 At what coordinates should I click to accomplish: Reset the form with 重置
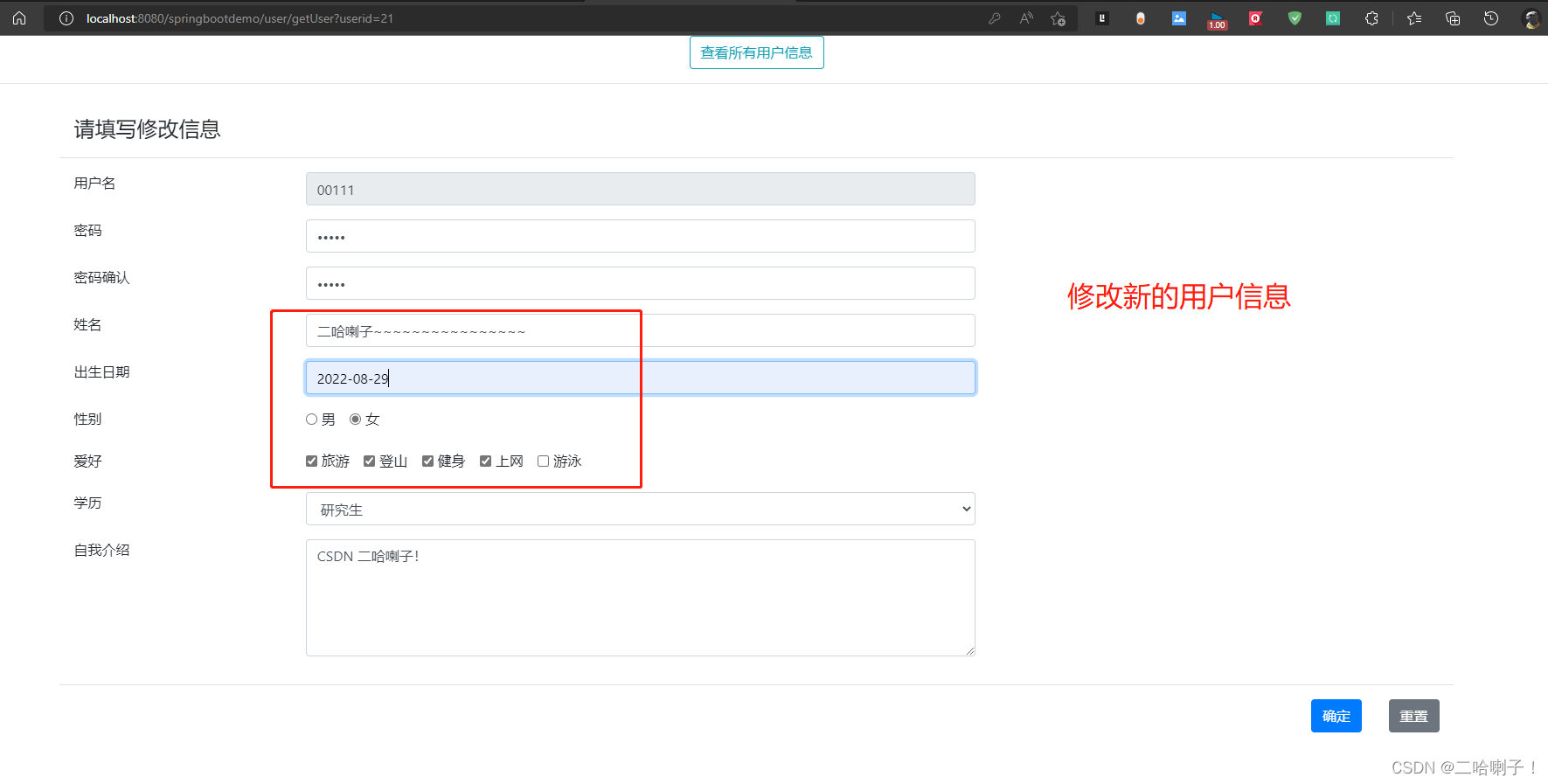coord(1413,716)
